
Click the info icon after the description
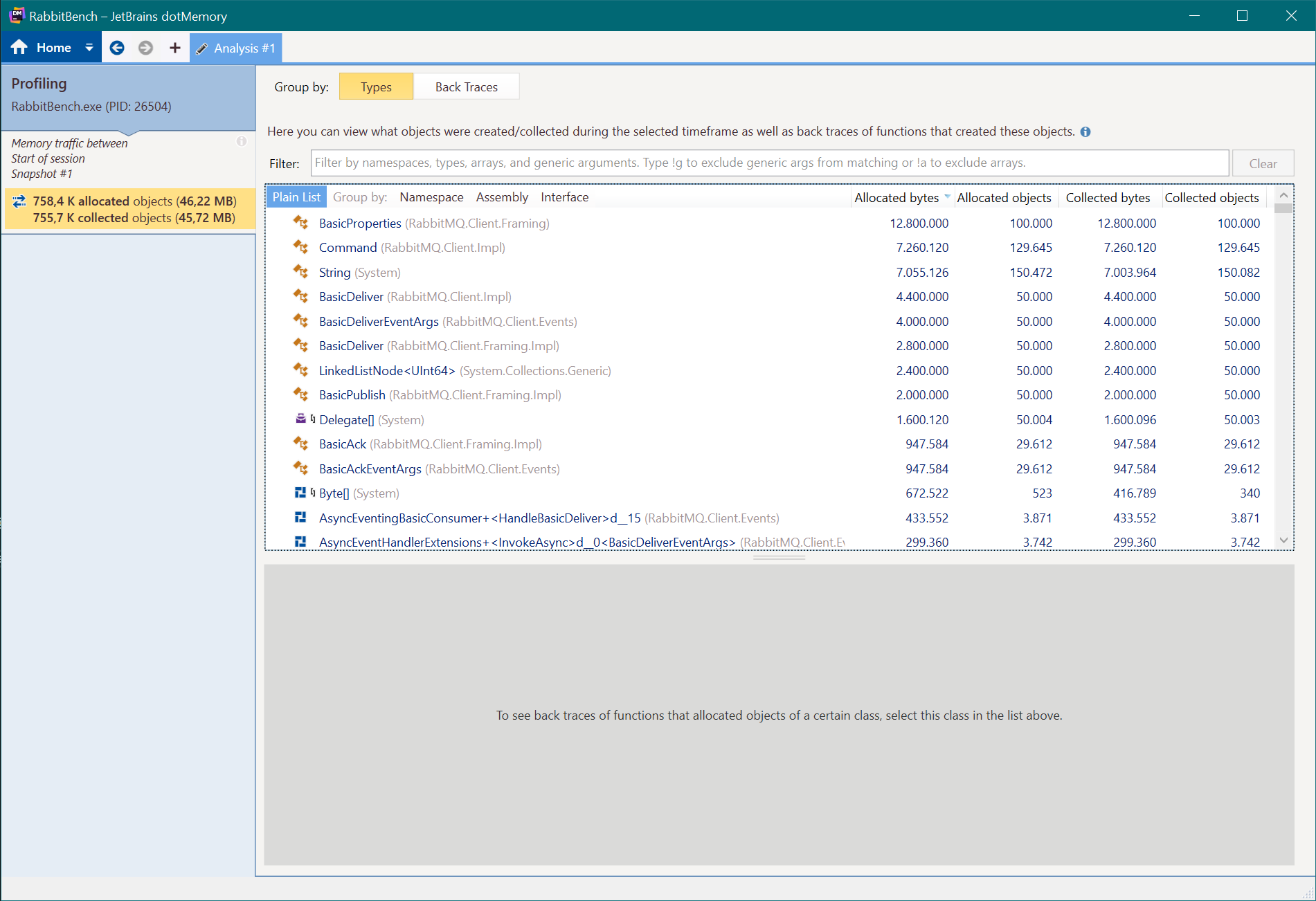[x=1085, y=131]
